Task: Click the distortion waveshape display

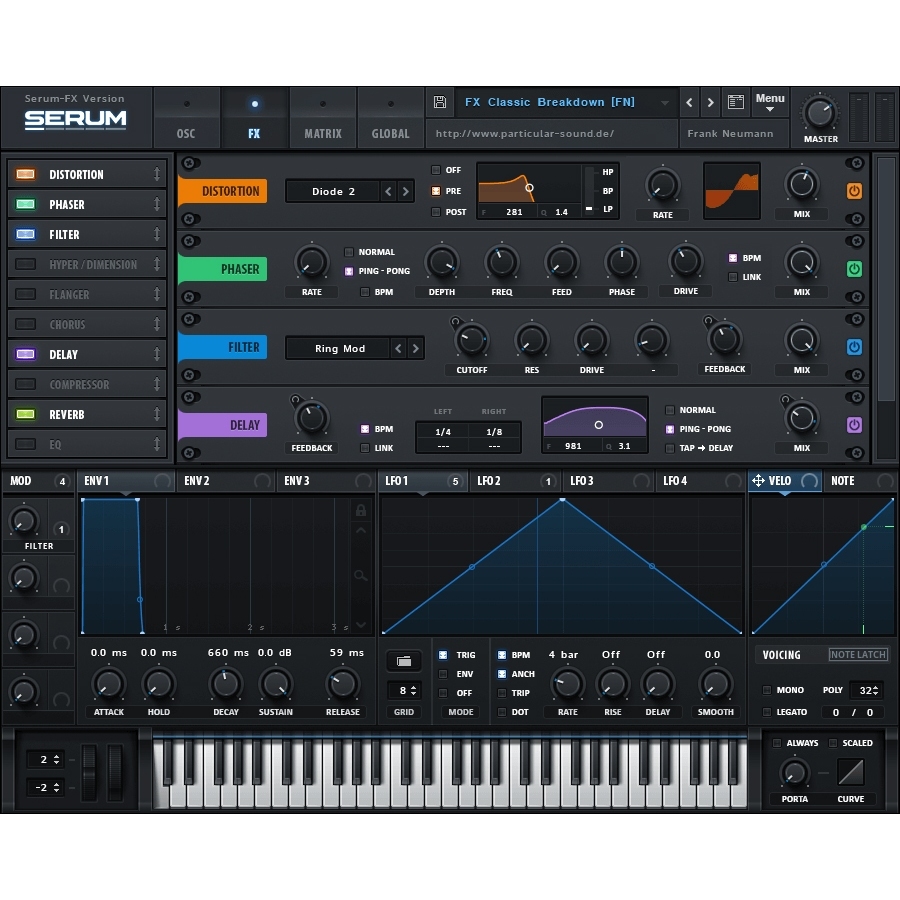Action: [x=732, y=191]
